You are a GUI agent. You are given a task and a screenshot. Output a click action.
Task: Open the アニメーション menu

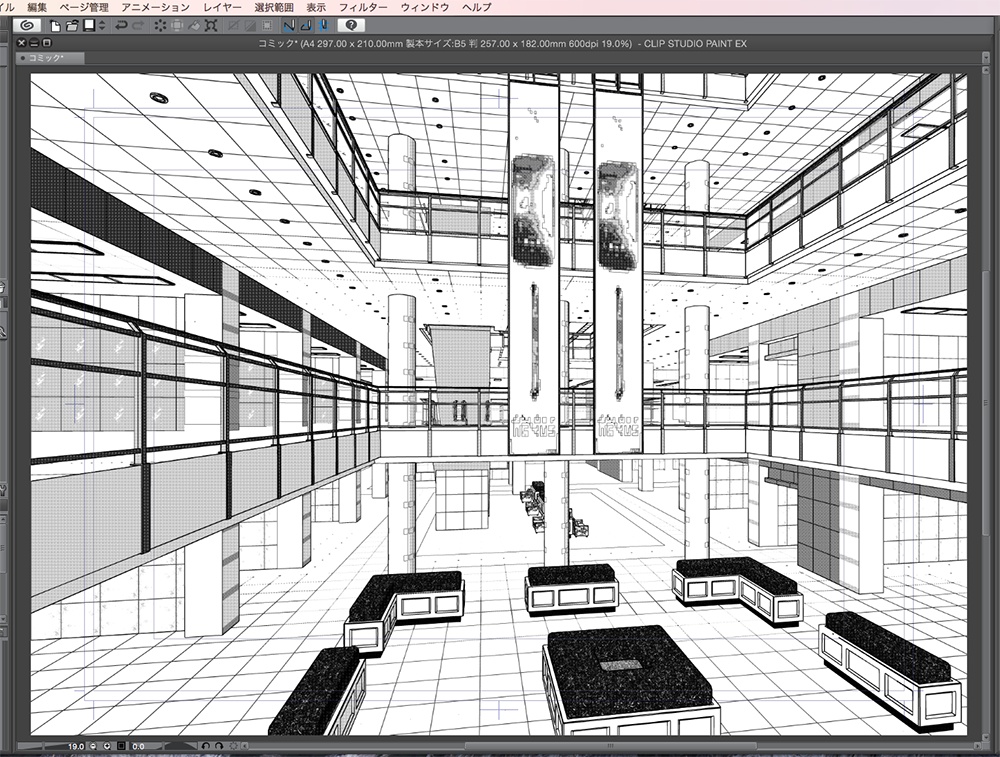coord(156,8)
